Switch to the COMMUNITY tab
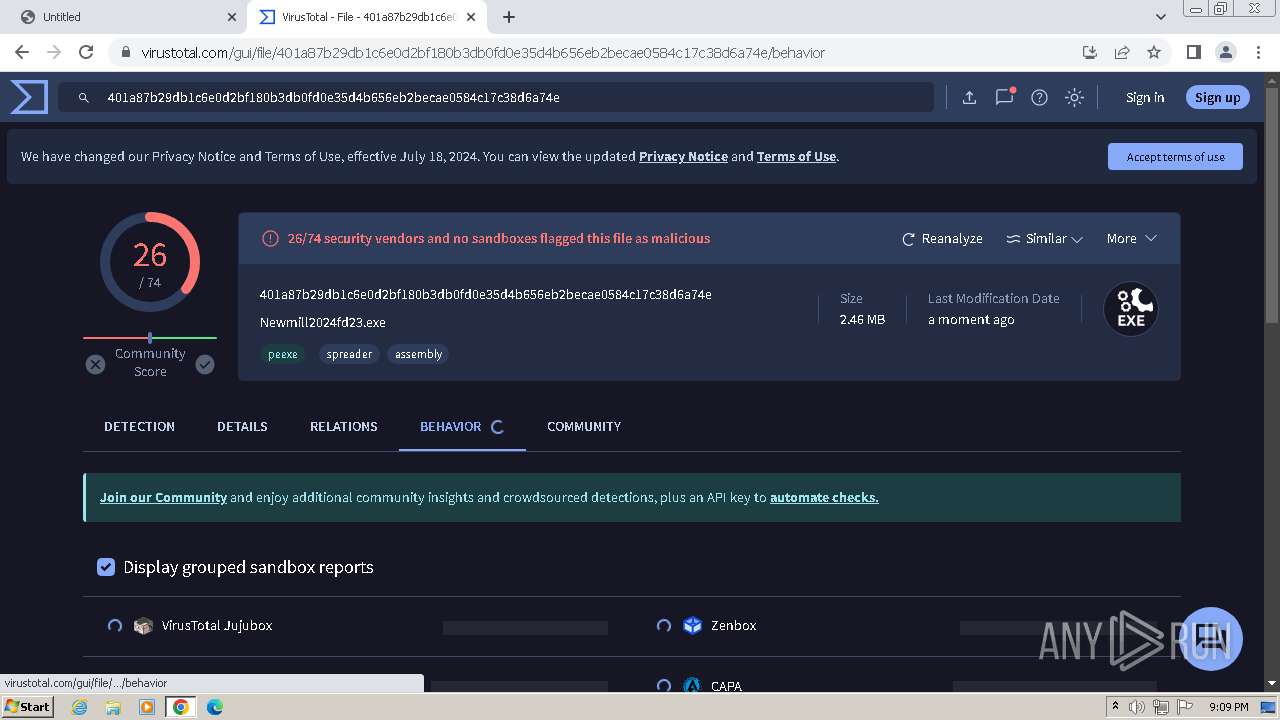Viewport: 1280px width, 720px height. [584, 426]
